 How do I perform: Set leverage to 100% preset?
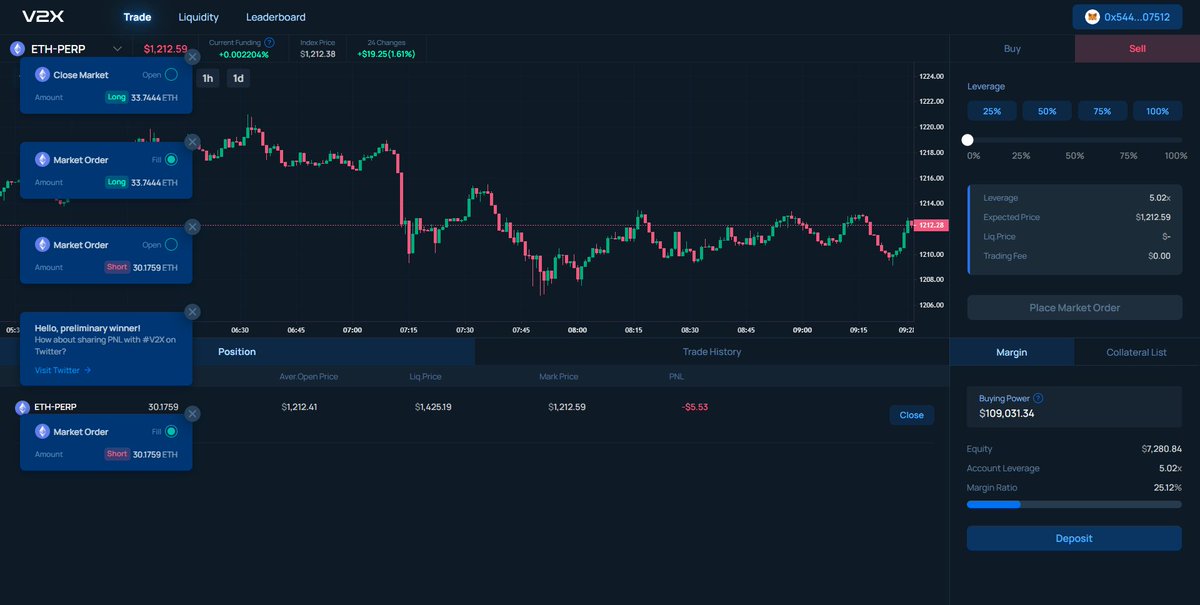point(1157,111)
